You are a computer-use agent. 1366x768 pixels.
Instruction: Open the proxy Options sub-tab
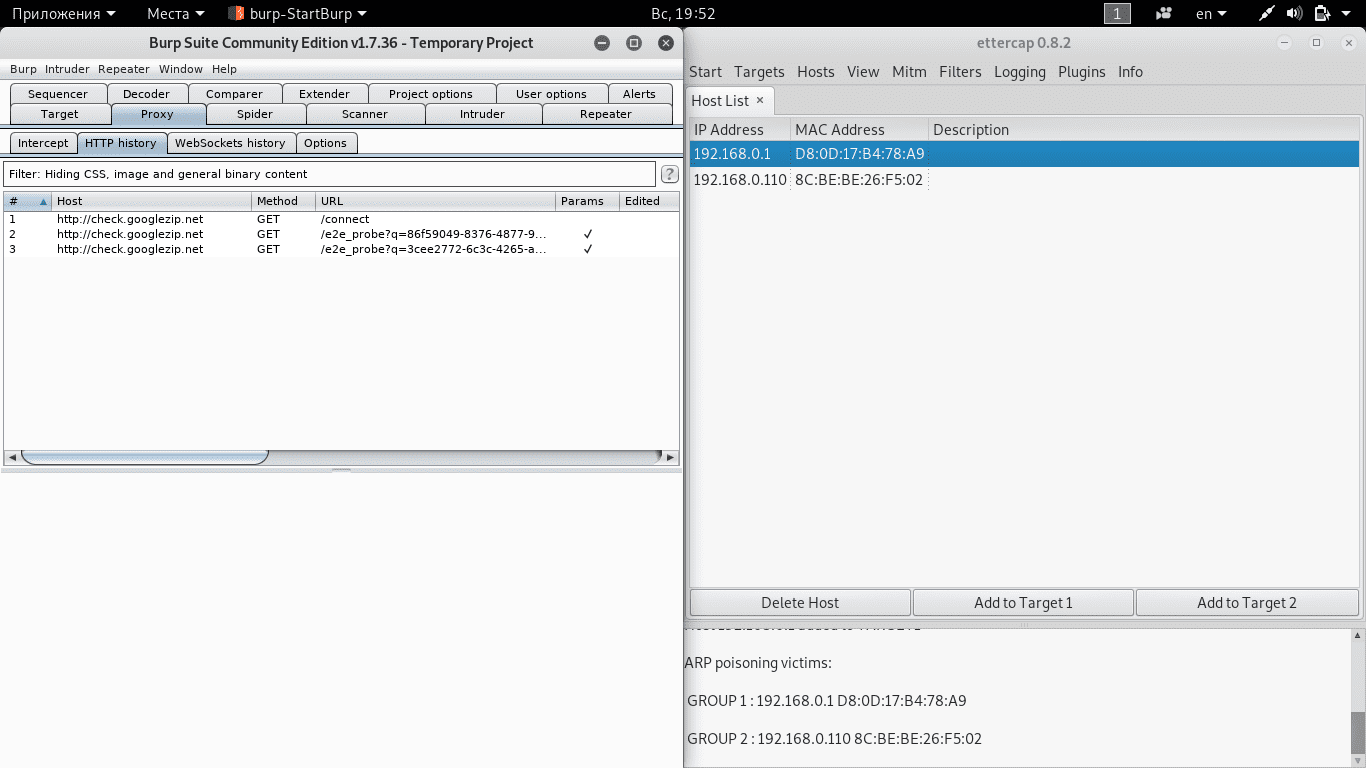325,143
